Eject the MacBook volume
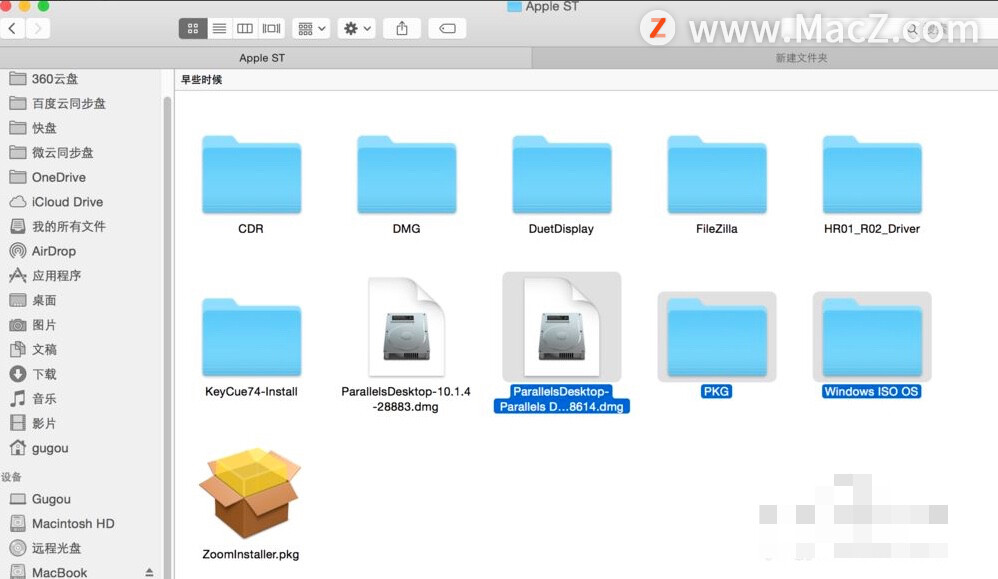The image size is (998, 579). [x=149, y=573]
